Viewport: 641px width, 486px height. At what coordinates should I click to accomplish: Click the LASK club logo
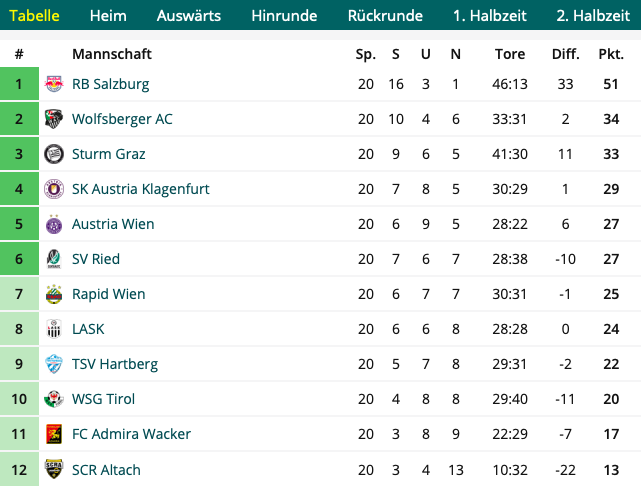54,329
